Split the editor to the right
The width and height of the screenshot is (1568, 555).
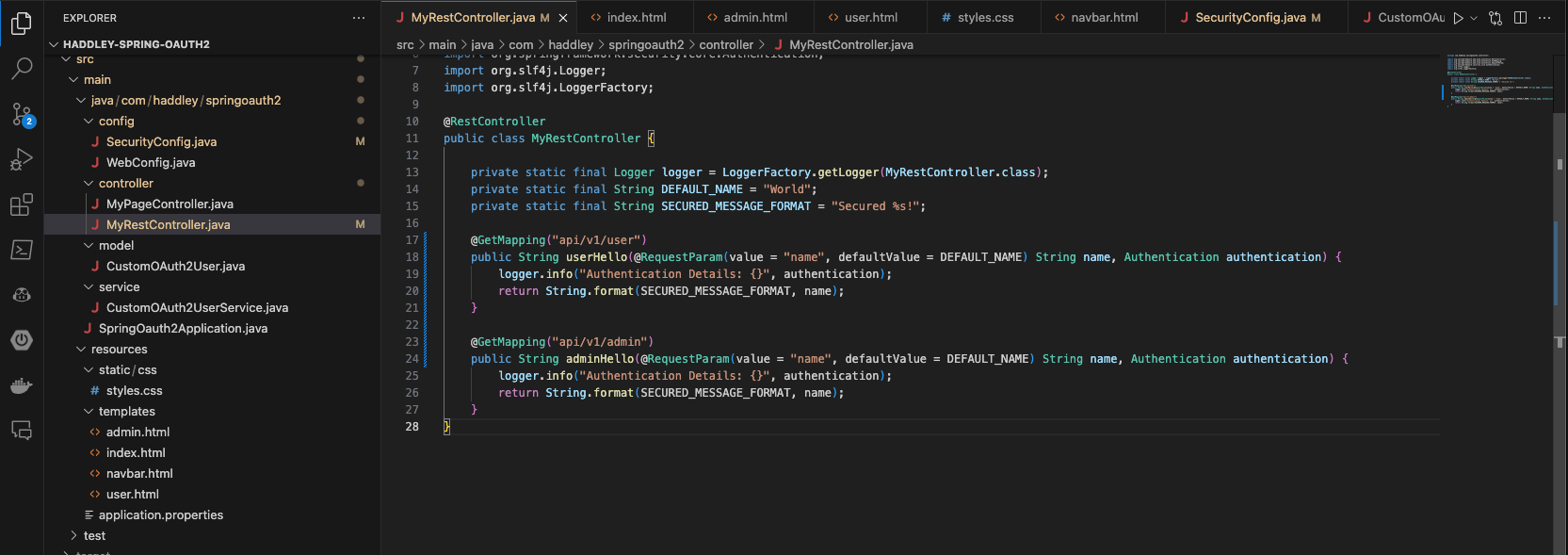[x=1520, y=18]
